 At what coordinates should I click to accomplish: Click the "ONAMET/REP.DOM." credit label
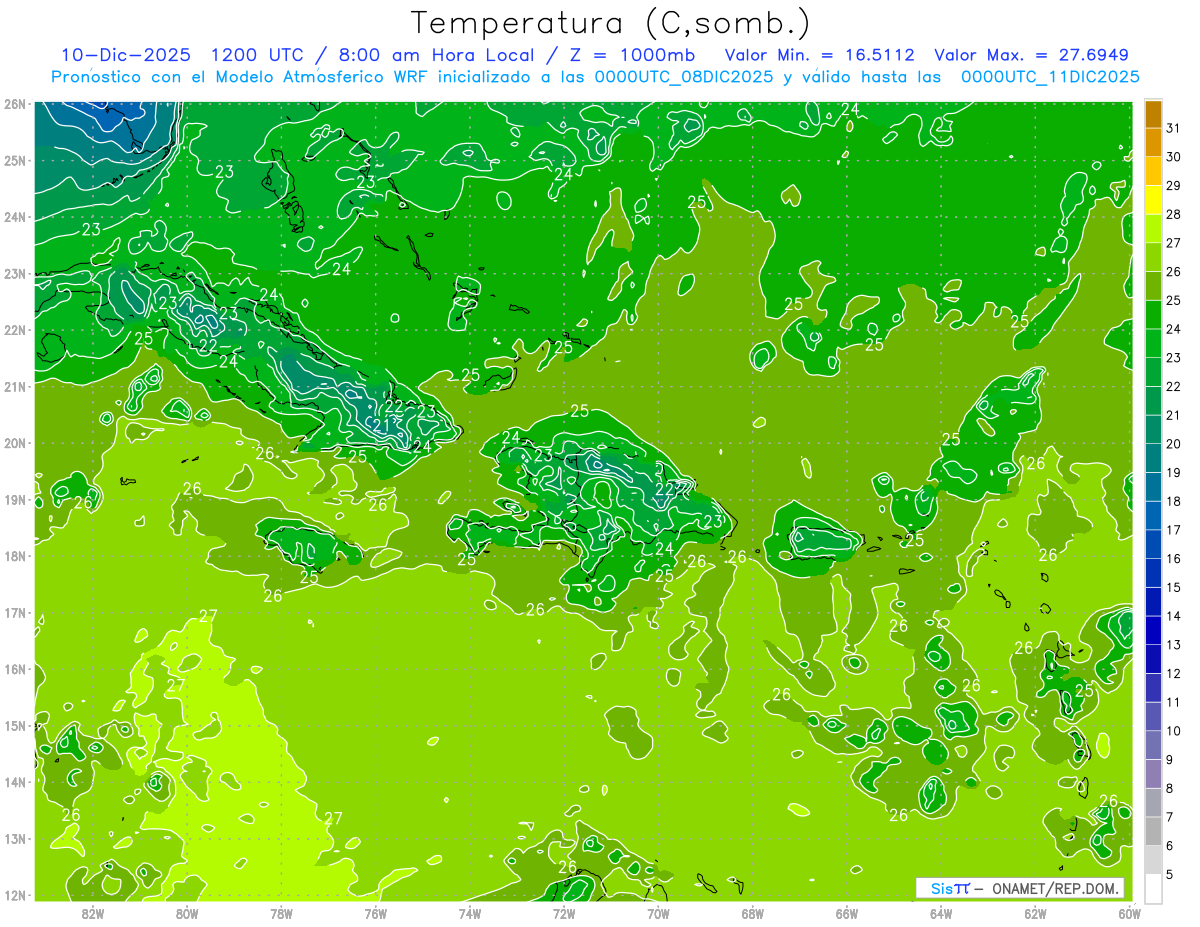tap(1055, 888)
